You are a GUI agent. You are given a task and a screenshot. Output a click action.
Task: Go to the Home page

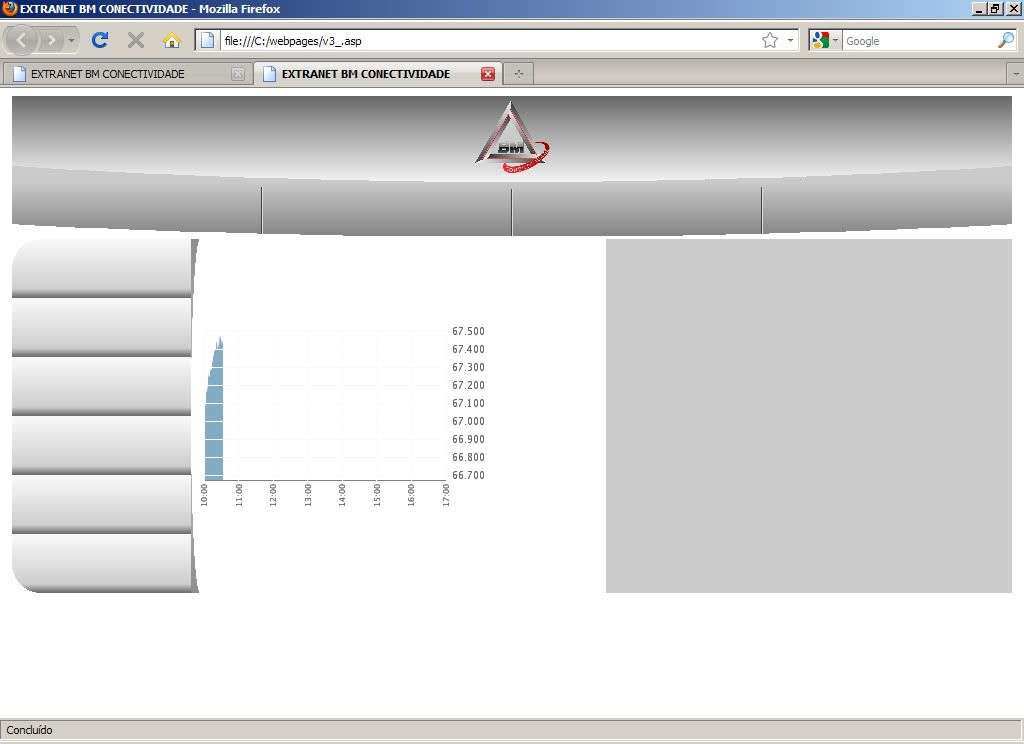coord(172,40)
